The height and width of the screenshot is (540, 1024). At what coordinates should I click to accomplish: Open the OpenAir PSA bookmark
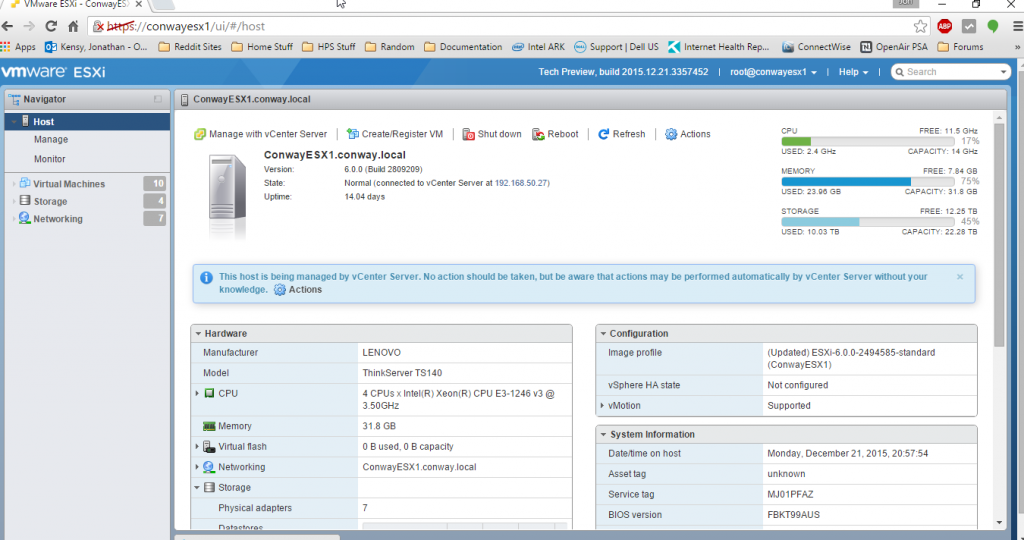click(x=894, y=47)
